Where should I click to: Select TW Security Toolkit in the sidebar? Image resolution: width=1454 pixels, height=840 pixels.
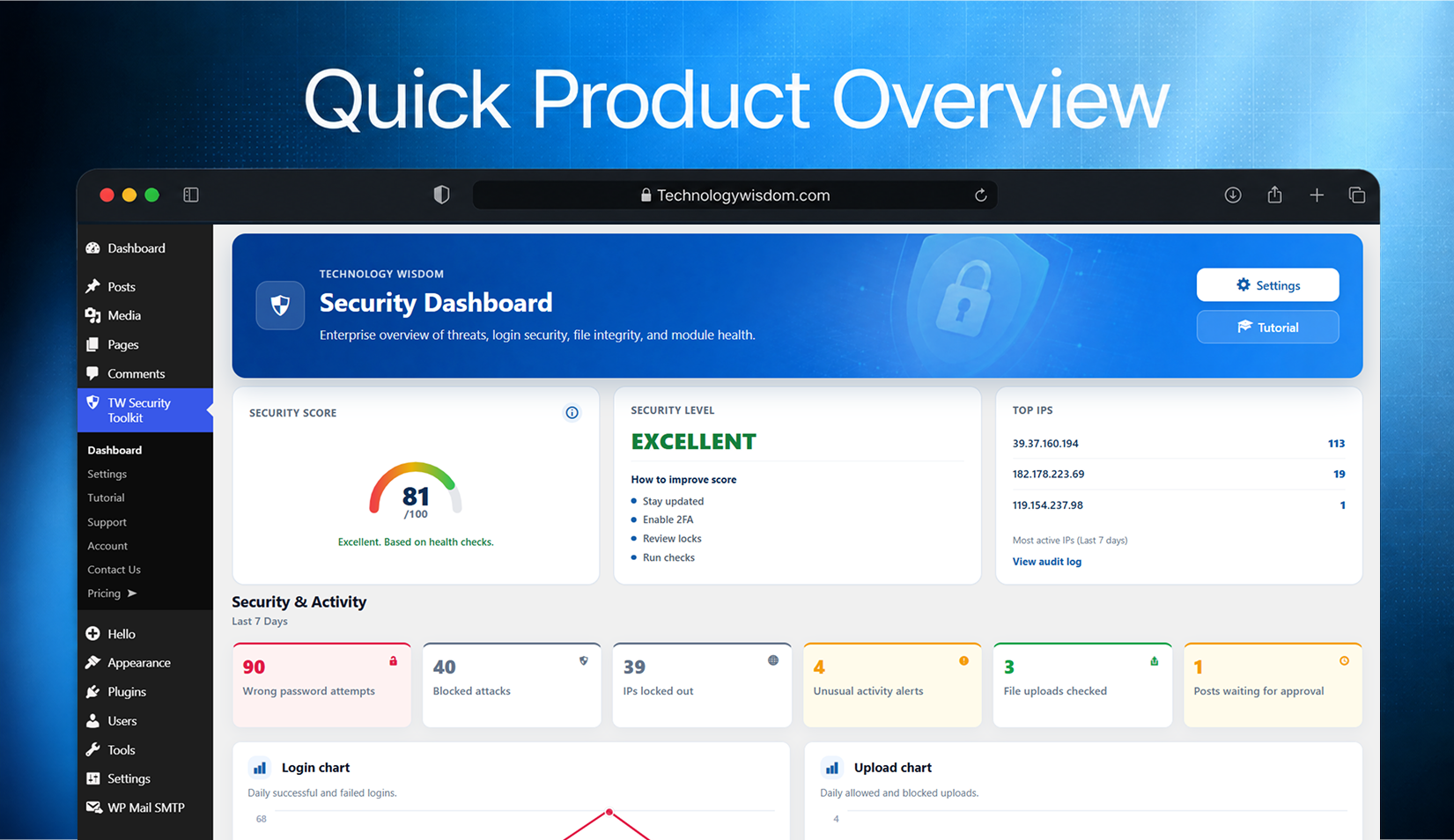tap(145, 410)
